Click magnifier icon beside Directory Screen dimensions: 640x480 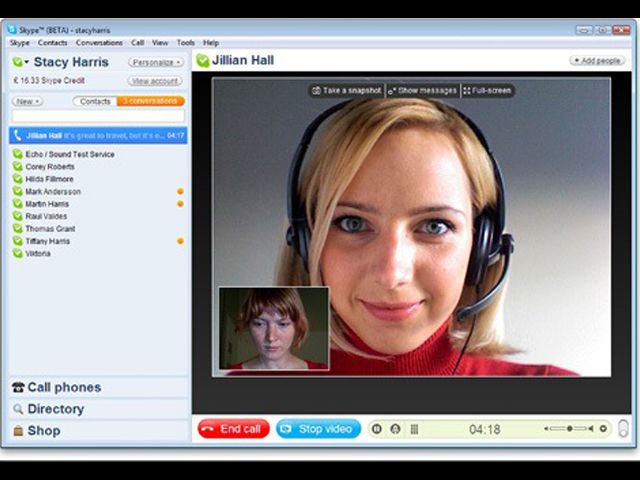pos(18,409)
